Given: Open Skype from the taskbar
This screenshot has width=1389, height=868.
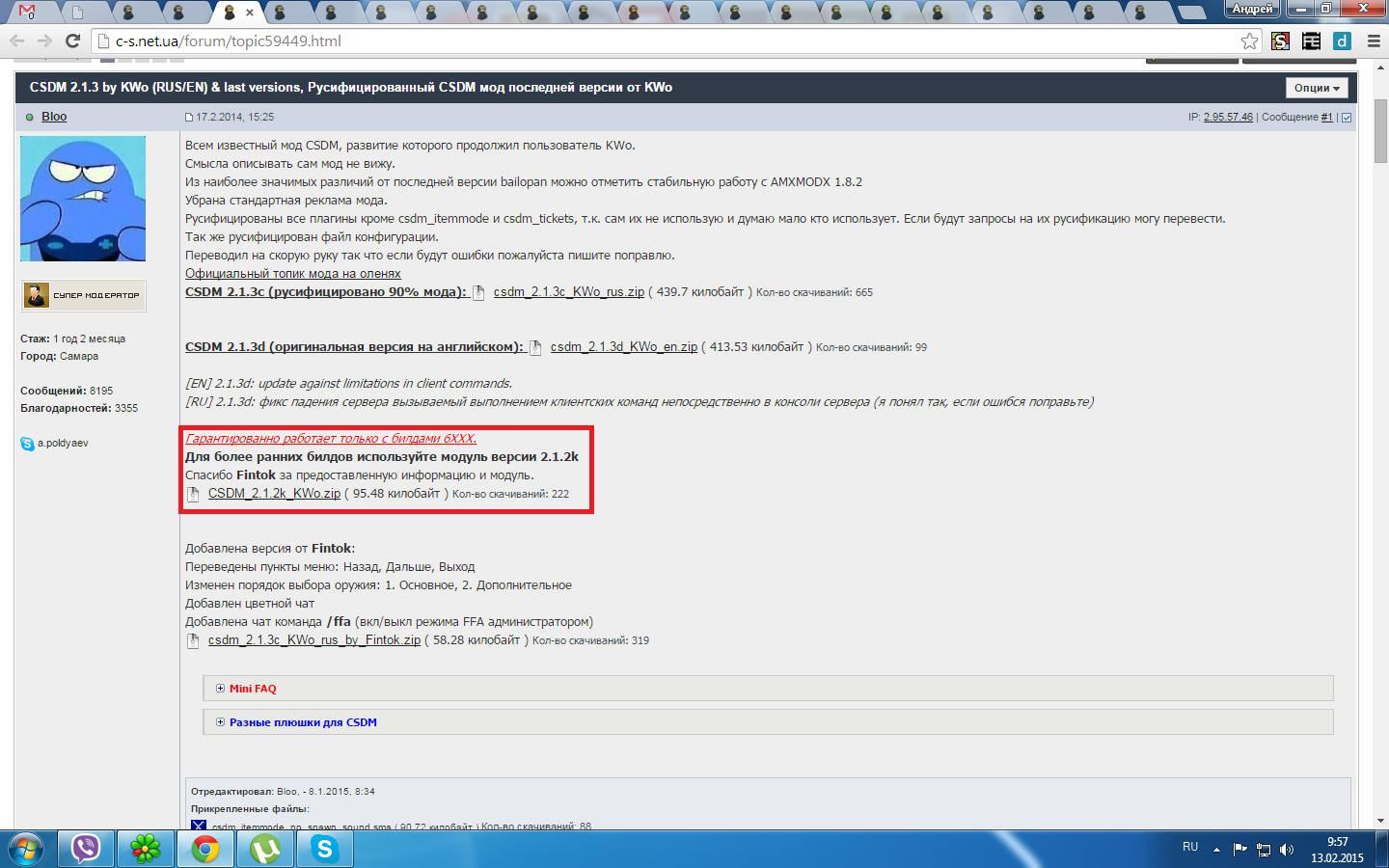Looking at the screenshot, I should 325,849.
